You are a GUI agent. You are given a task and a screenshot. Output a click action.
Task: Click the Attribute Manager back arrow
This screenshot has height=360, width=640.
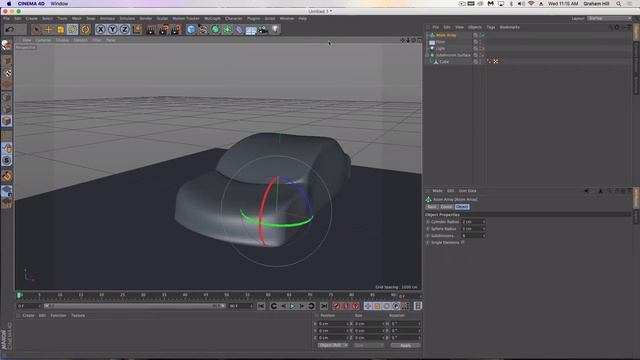(587, 191)
